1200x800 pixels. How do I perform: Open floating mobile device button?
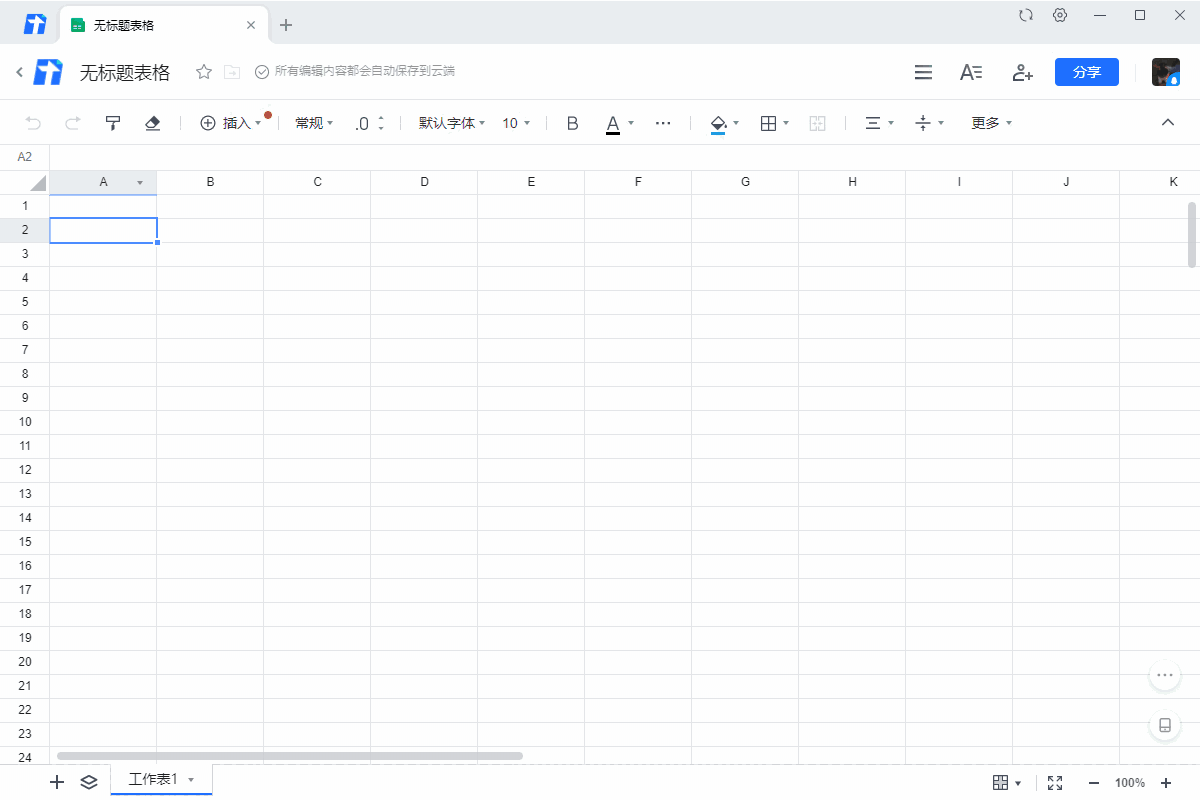pyautogui.click(x=1165, y=725)
